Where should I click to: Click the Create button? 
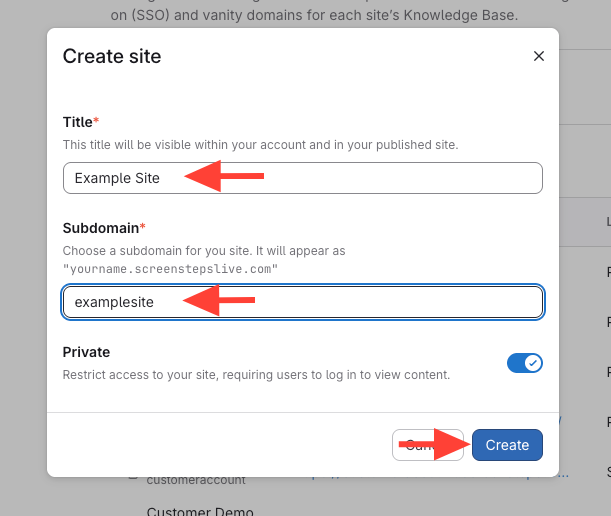(x=507, y=445)
